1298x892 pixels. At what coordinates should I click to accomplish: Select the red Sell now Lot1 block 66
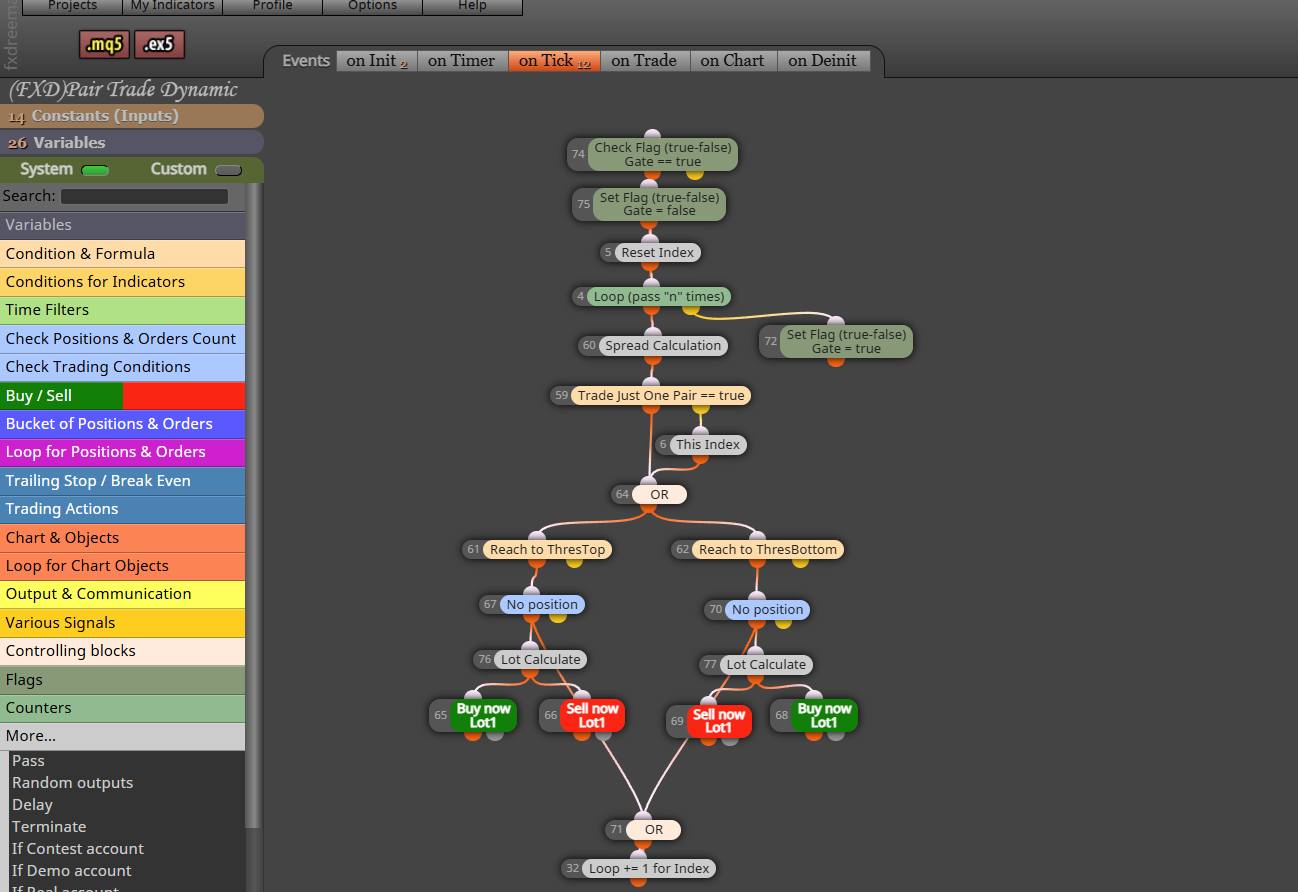[592, 715]
